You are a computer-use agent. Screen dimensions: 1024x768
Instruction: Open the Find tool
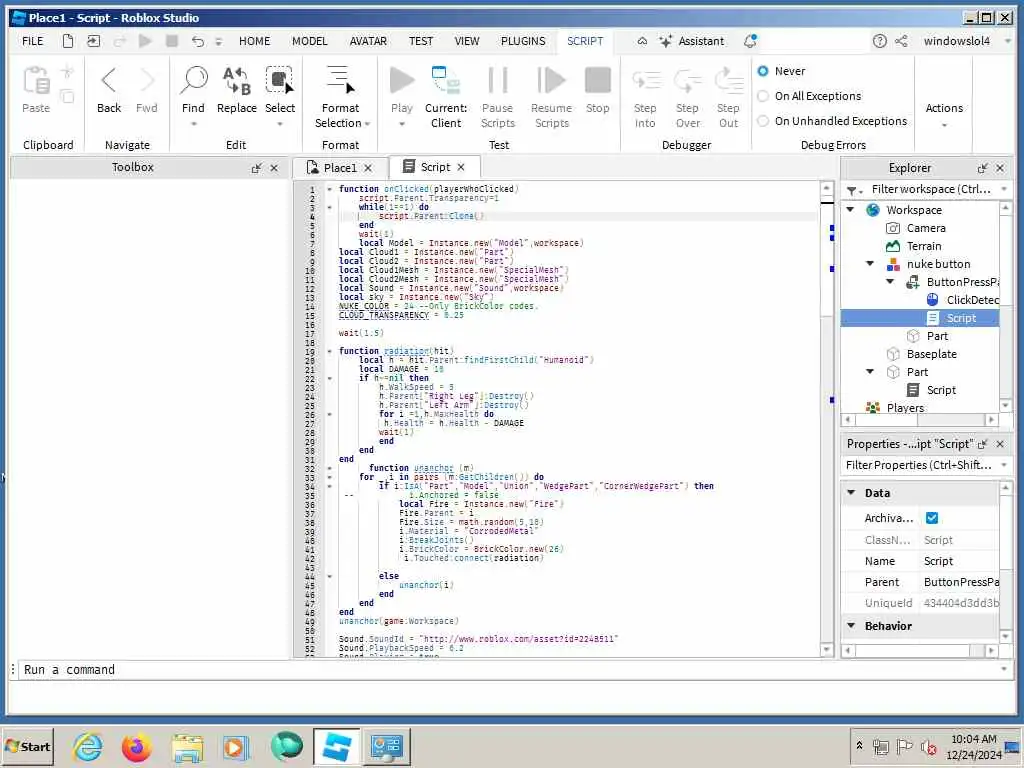(193, 89)
